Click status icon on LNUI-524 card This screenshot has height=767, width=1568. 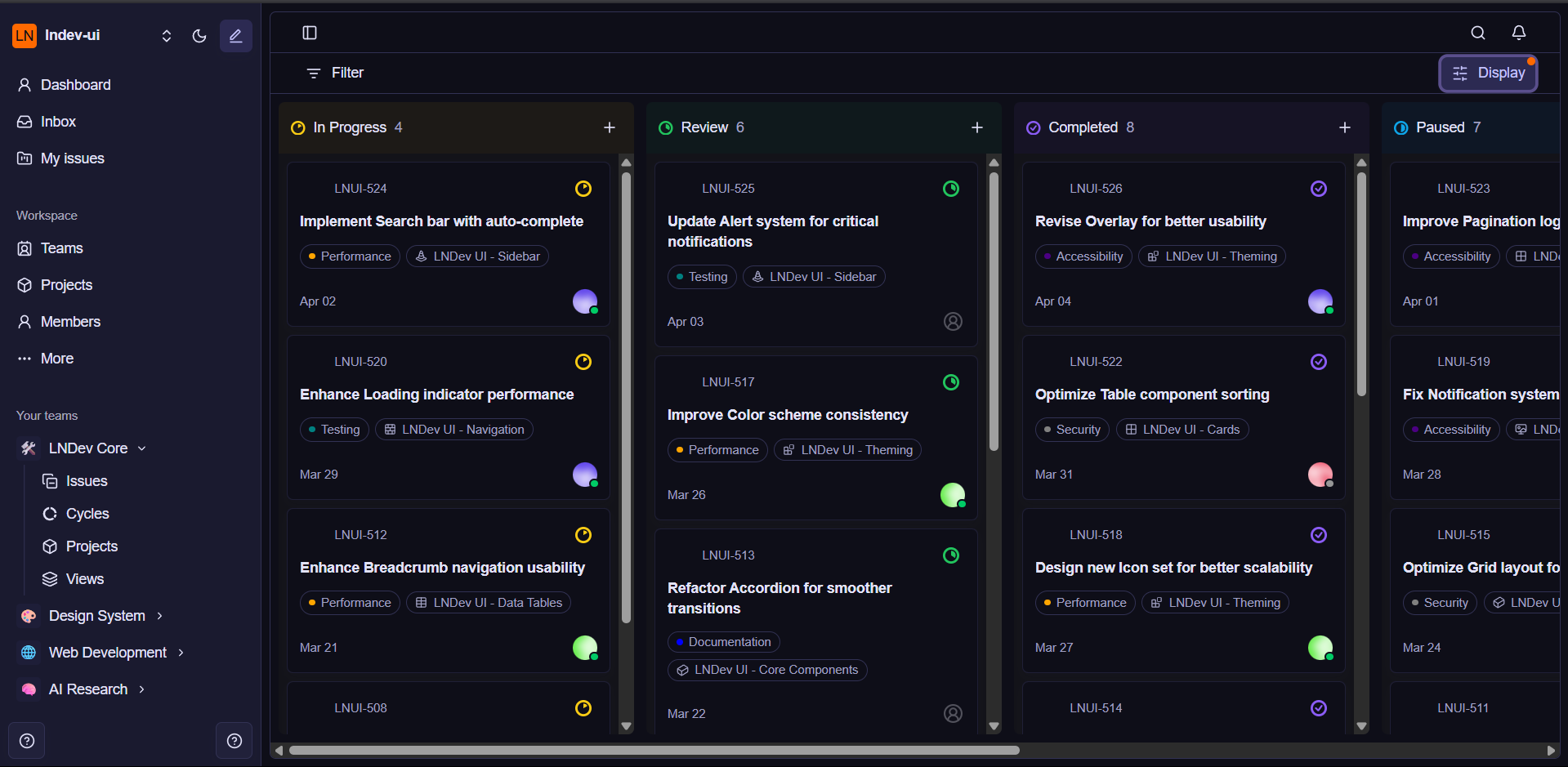point(583,189)
